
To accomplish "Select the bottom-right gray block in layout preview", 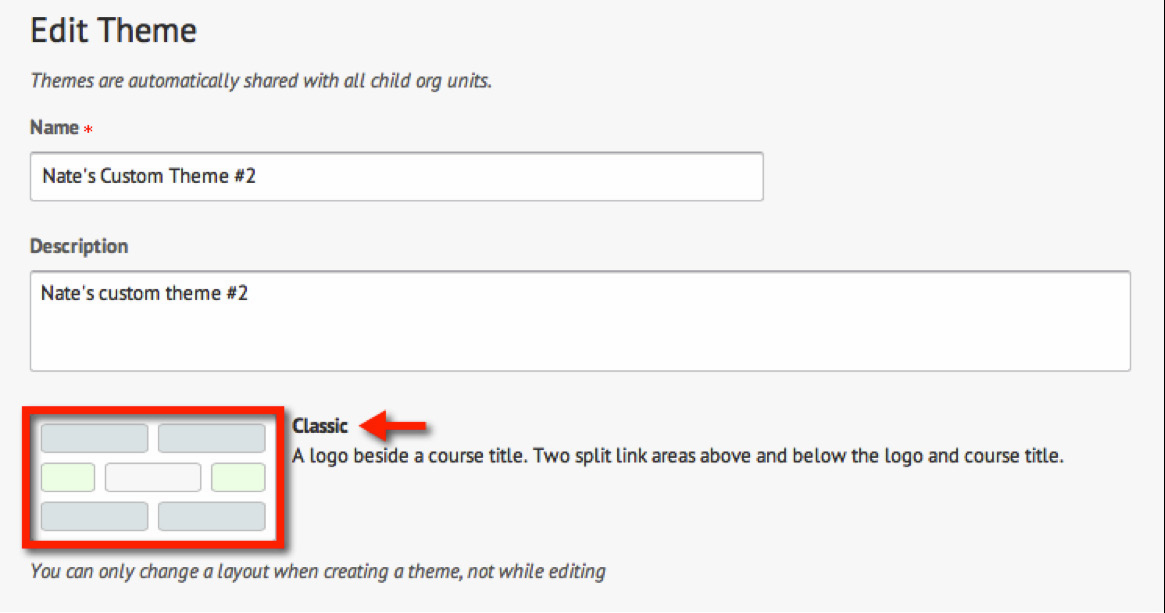I will 211,516.
